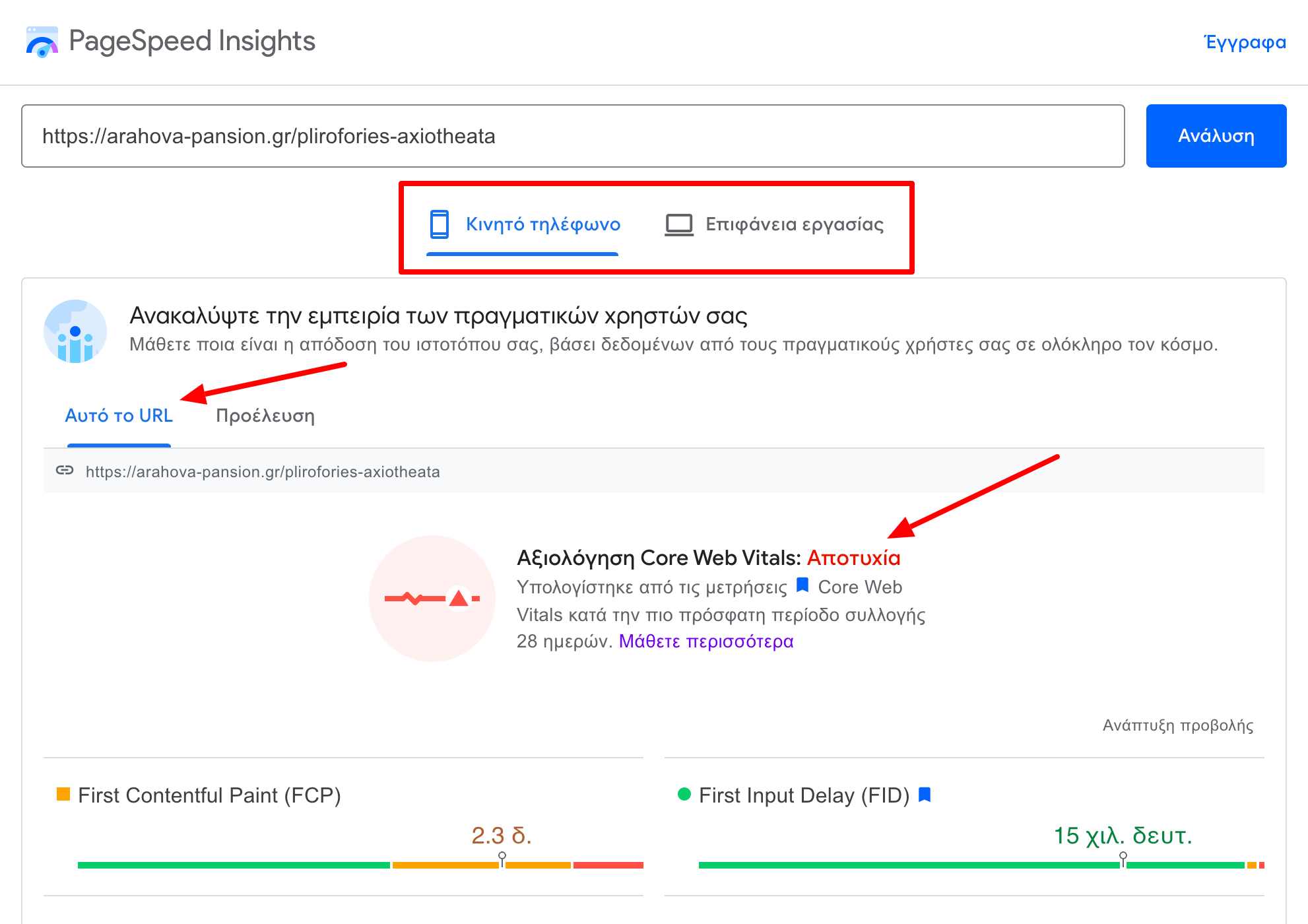1308x924 pixels.
Task: Open the Μάθετε περισσότερα link
Action: [x=706, y=642]
